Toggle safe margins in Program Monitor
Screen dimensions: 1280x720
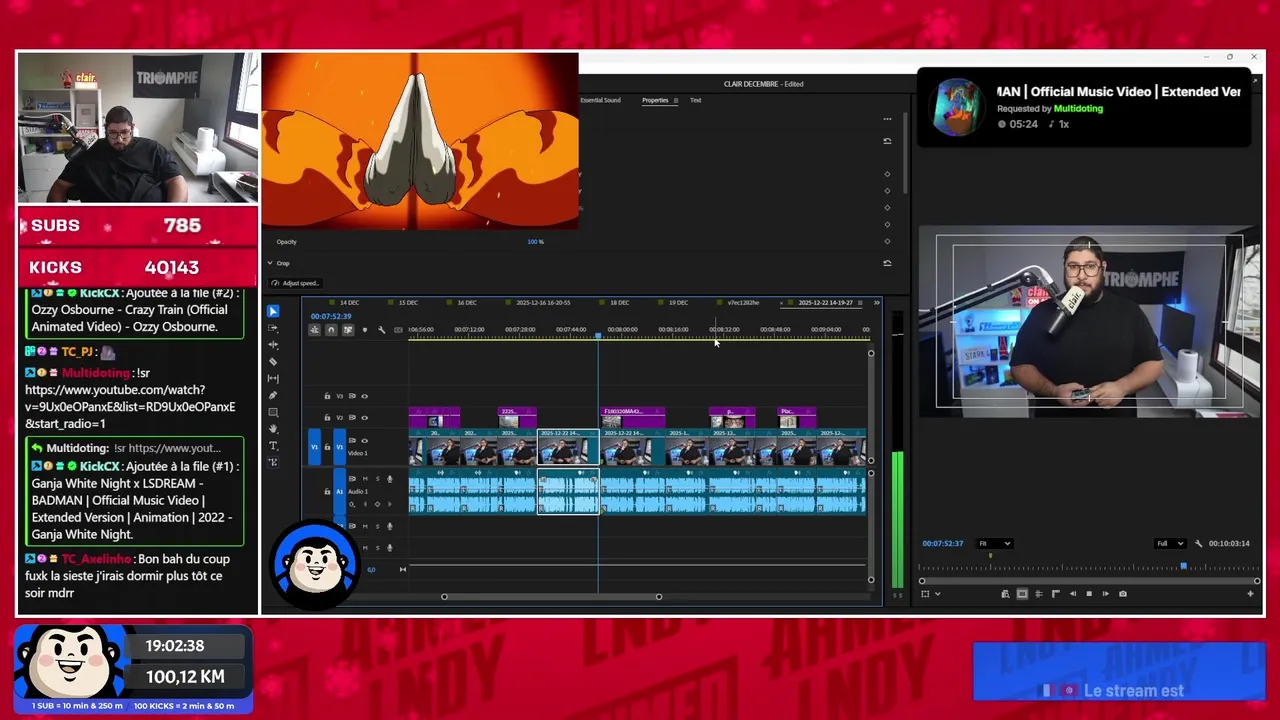pyautogui.click(x=1022, y=594)
